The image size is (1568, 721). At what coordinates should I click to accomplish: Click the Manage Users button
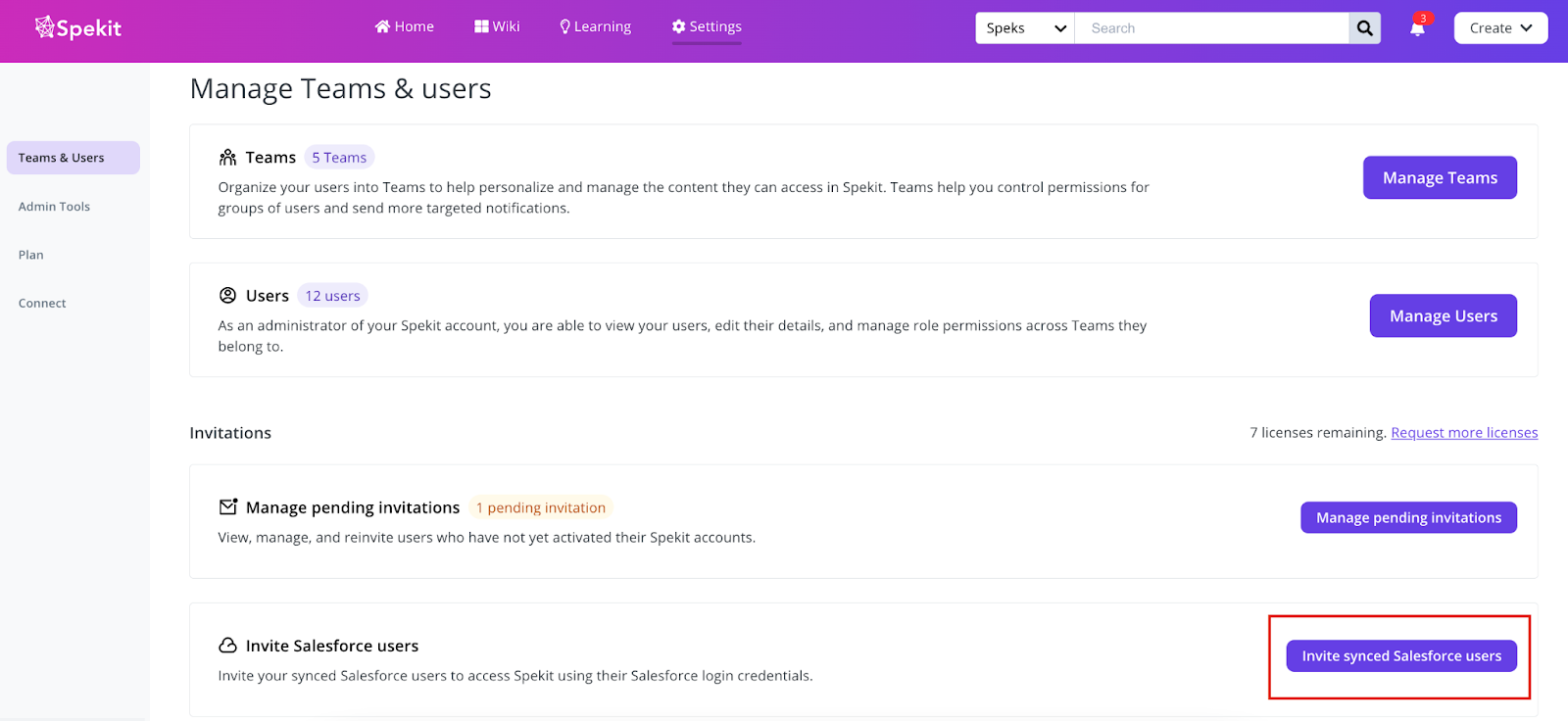(x=1443, y=315)
